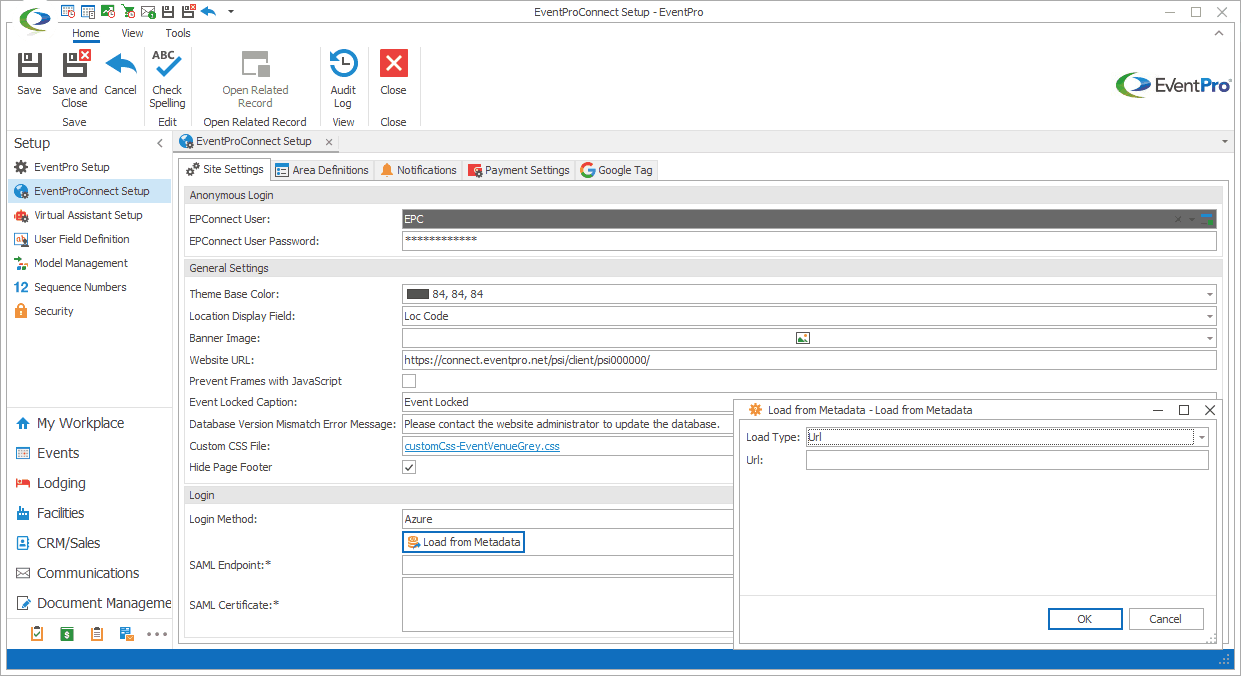Screen dimensions: 1241x676
Task: Open the customCss-EventVenueGrey.css link
Action: [x=482, y=446]
